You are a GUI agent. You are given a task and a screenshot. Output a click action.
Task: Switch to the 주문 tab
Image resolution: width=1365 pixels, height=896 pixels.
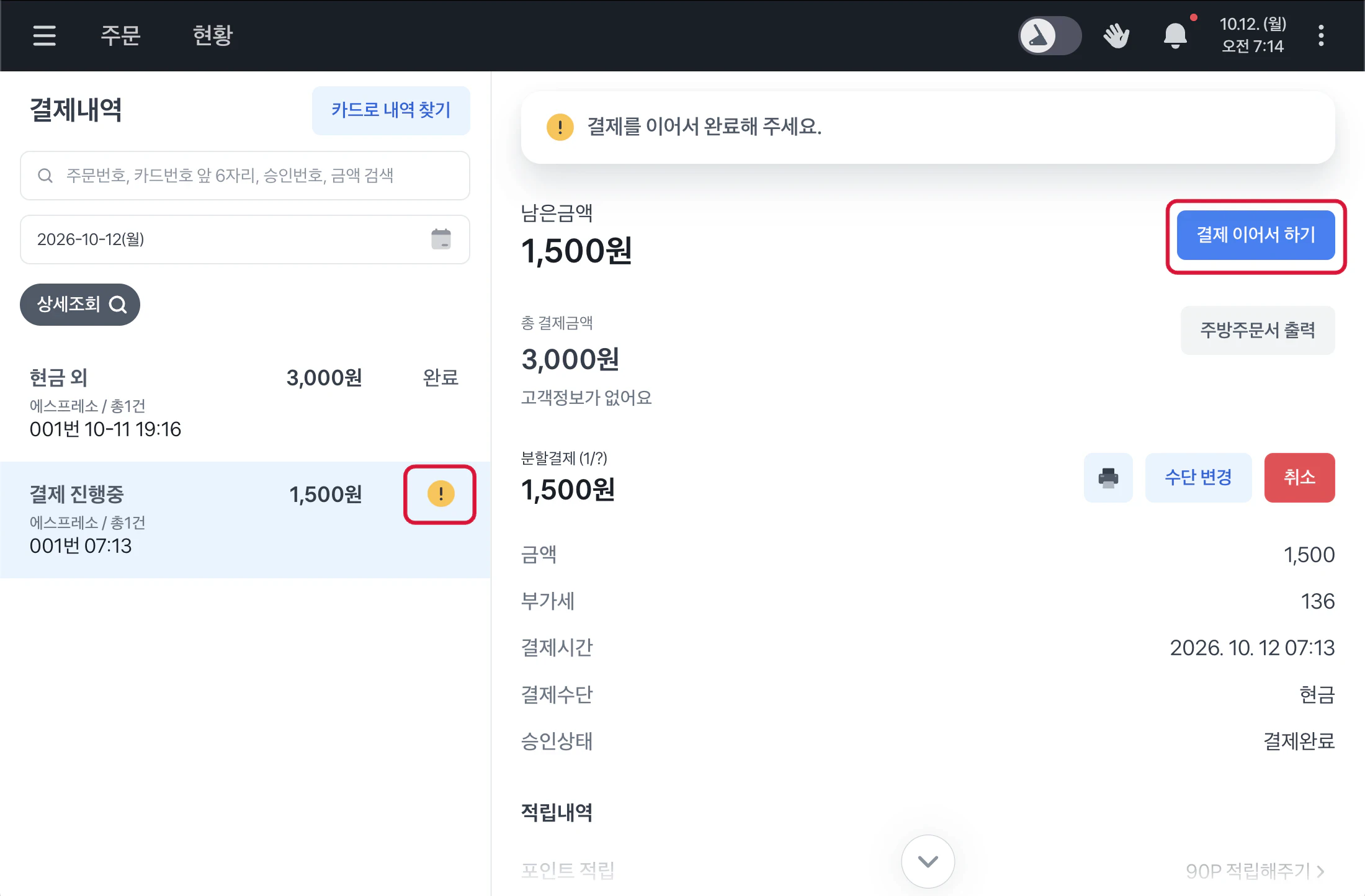120,35
